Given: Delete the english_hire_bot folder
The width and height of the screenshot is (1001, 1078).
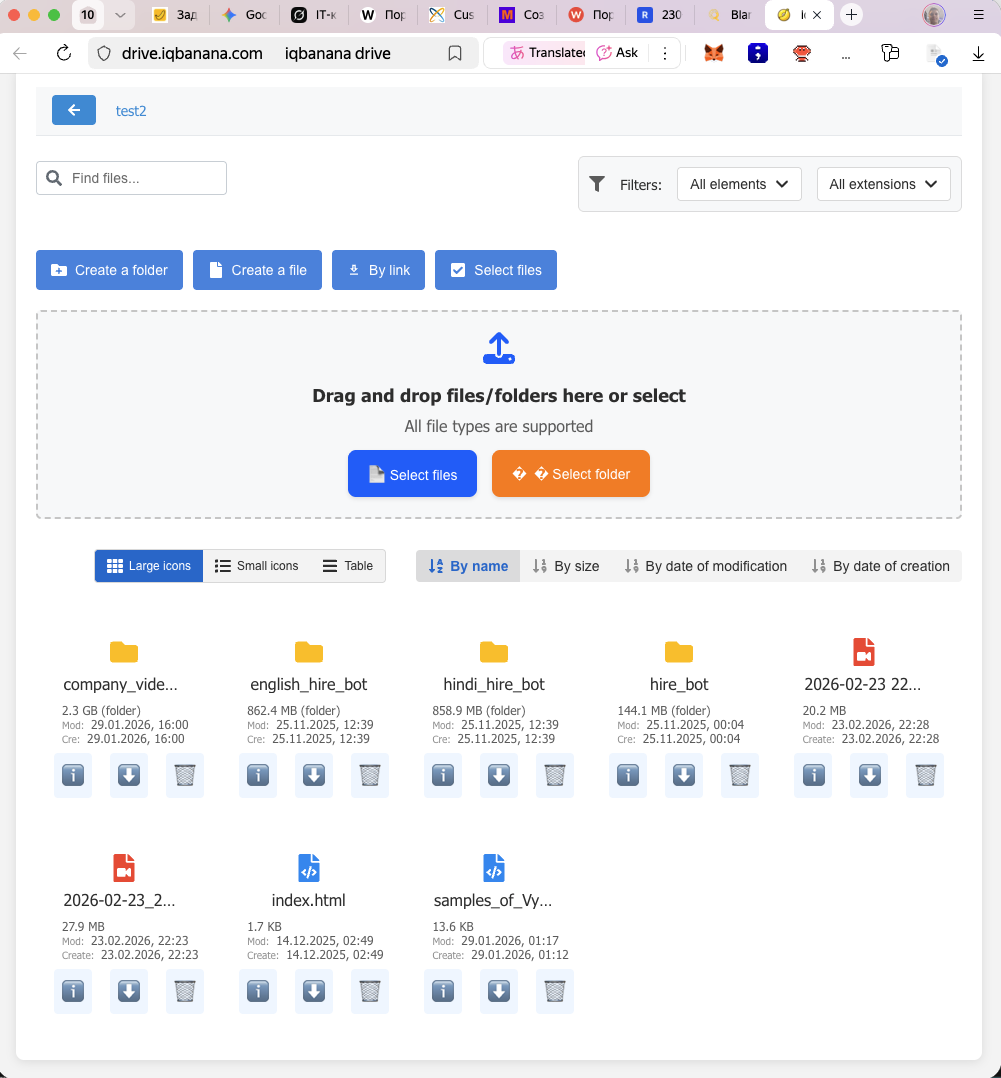Looking at the screenshot, I should pos(370,776).
